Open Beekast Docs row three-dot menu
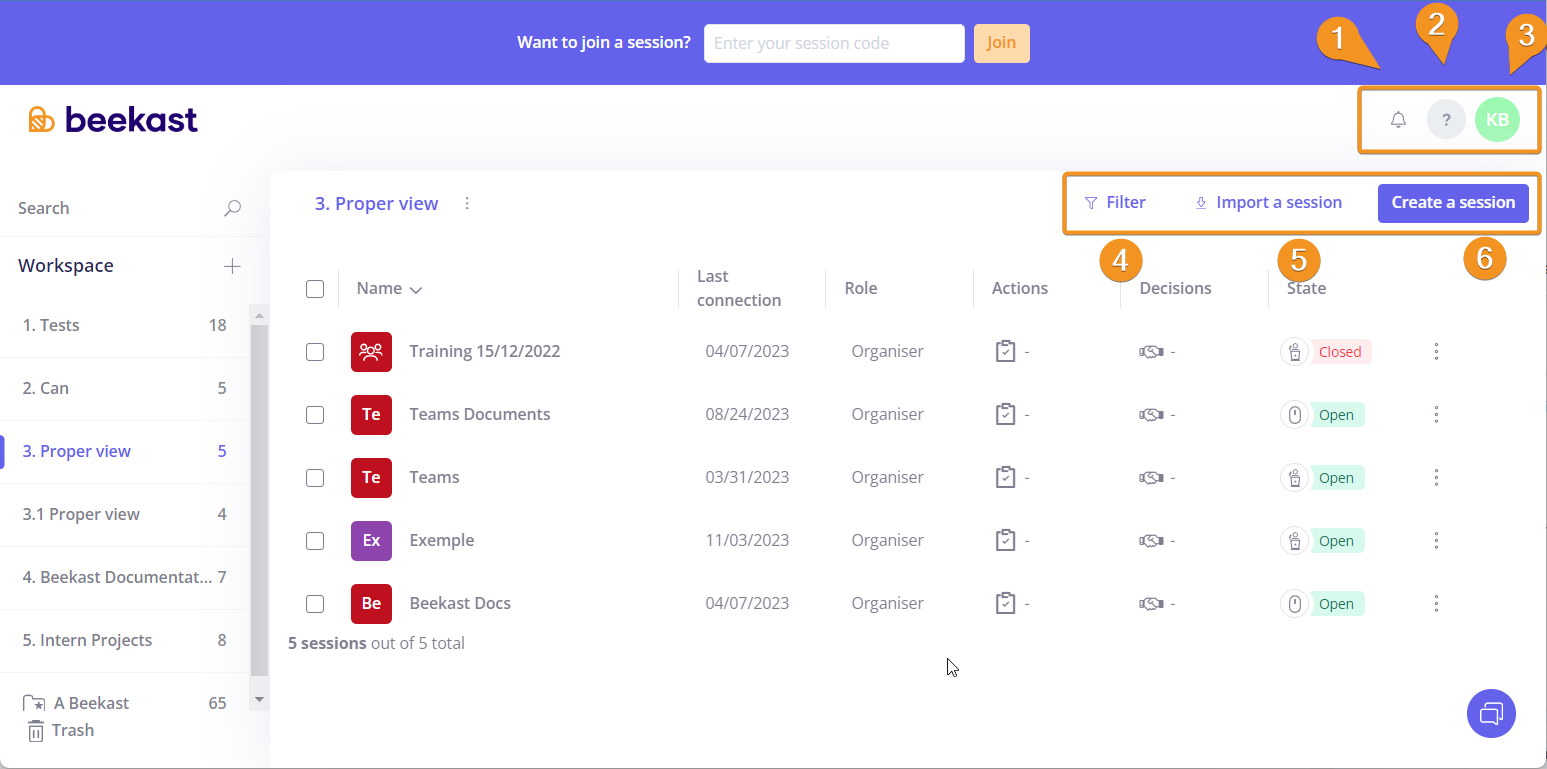The height and width of the screenshot is (769, 1547). click(1436, 603)
